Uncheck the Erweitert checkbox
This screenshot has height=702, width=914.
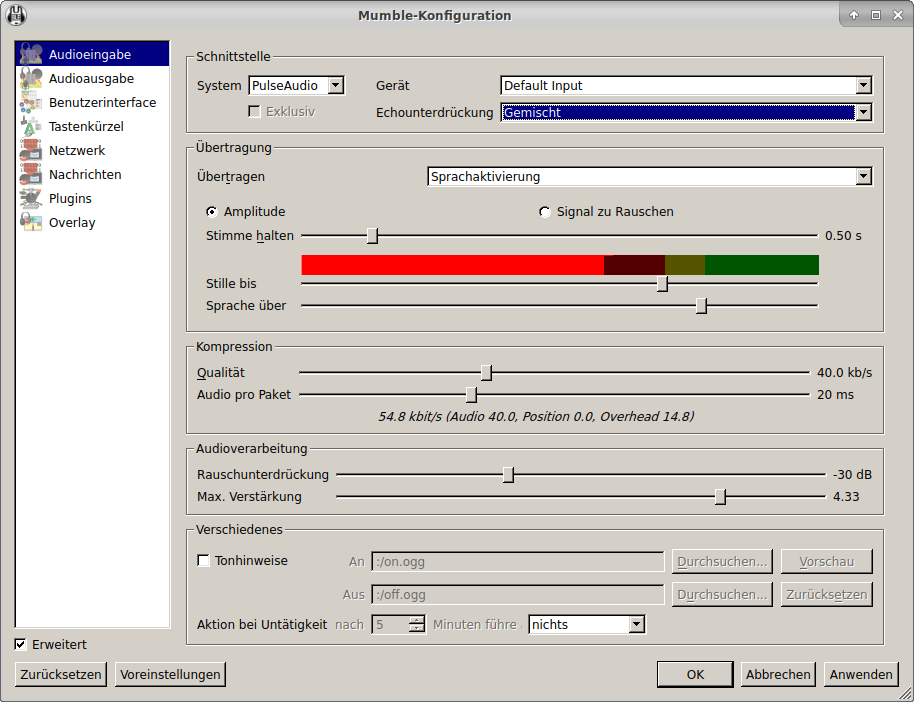point(21,644)
